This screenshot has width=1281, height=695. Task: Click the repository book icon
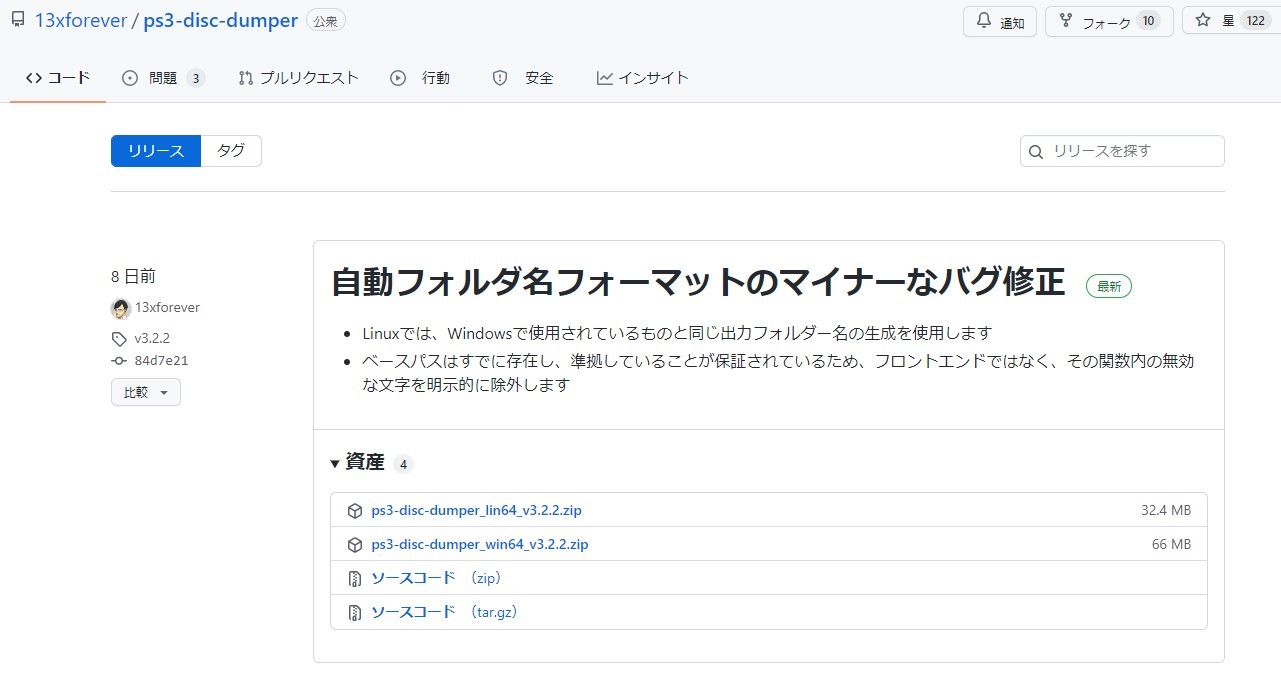18,20
